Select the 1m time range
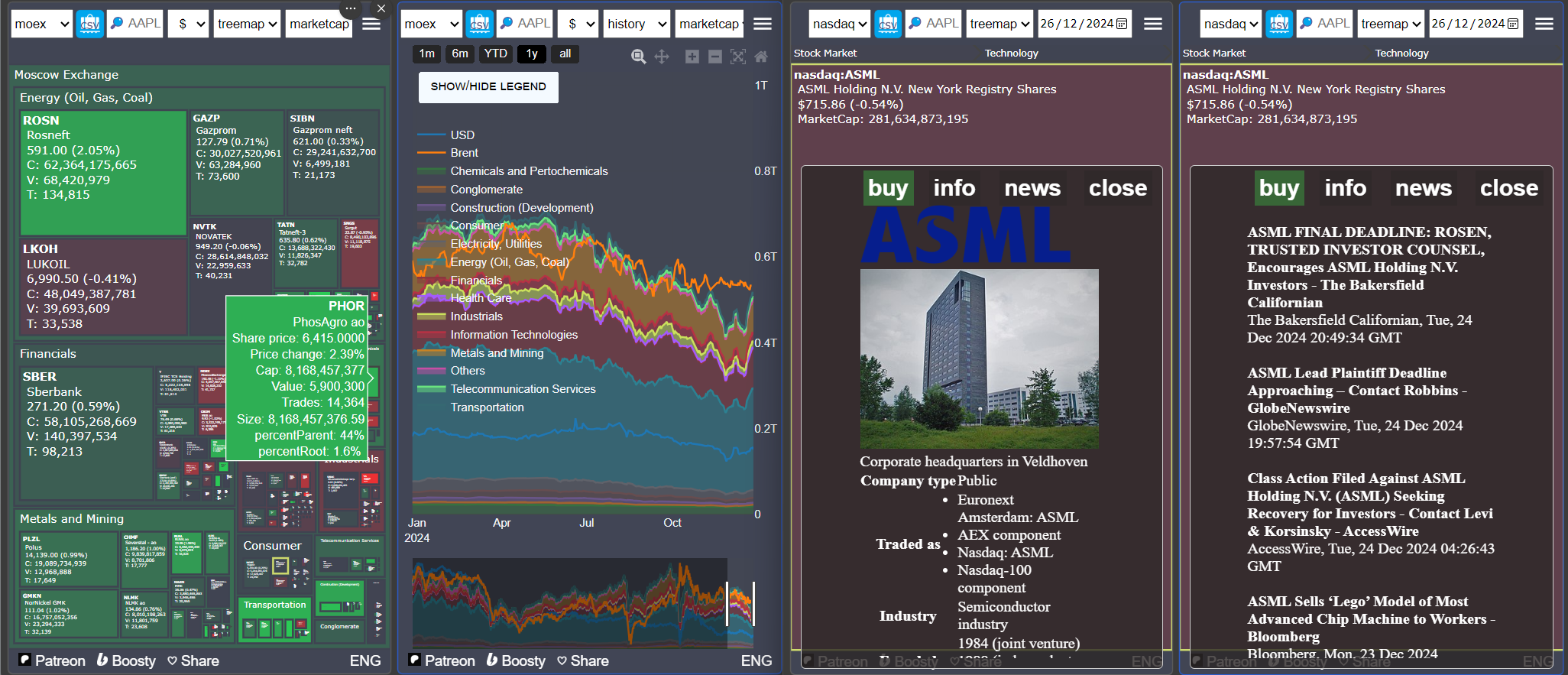1568x675 pixels. 427,54
